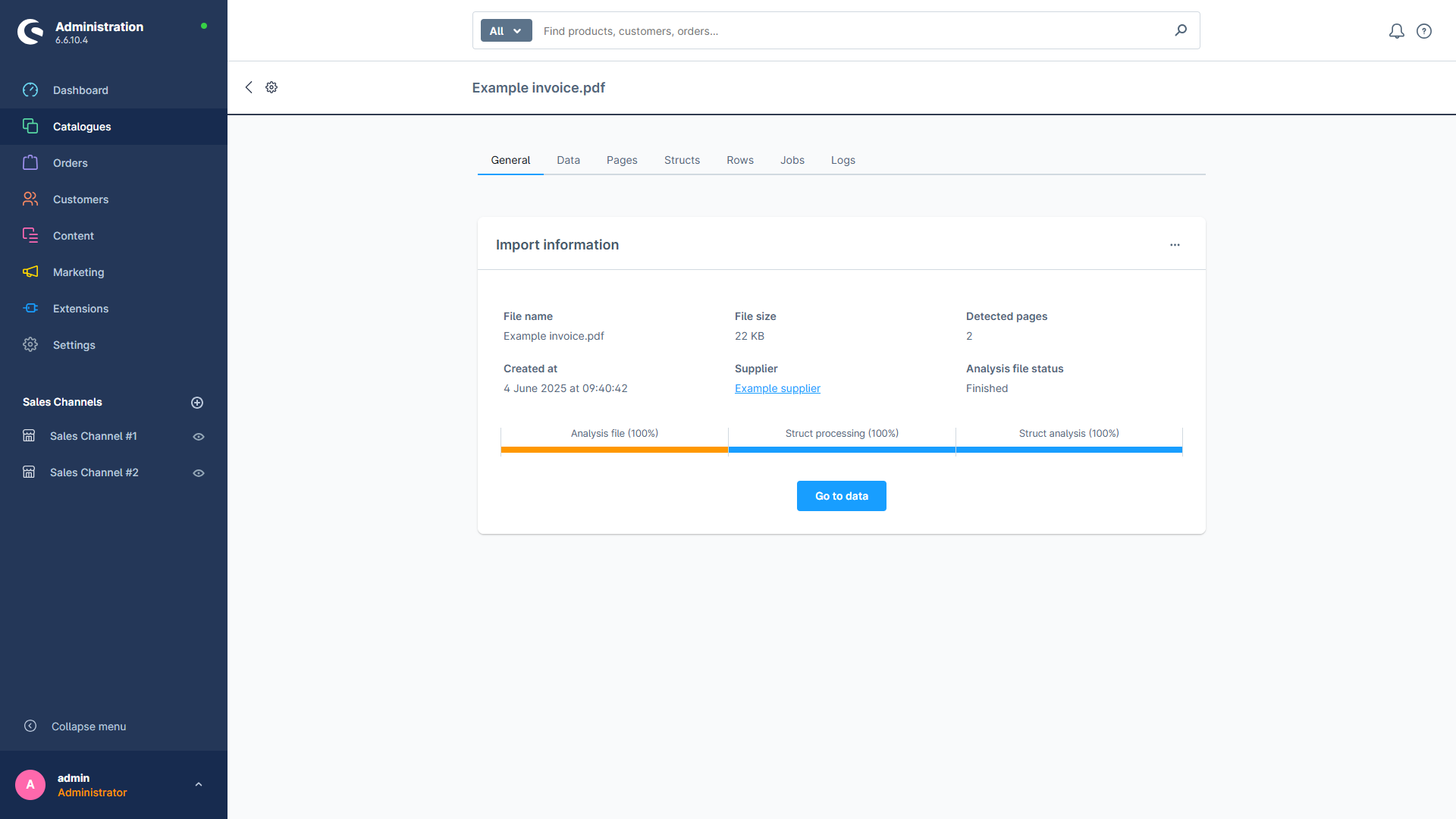Click the Collapse menu arrow icon
Image resolution: width=1456 pixels, height=819 pixels.
pos(30,726)
